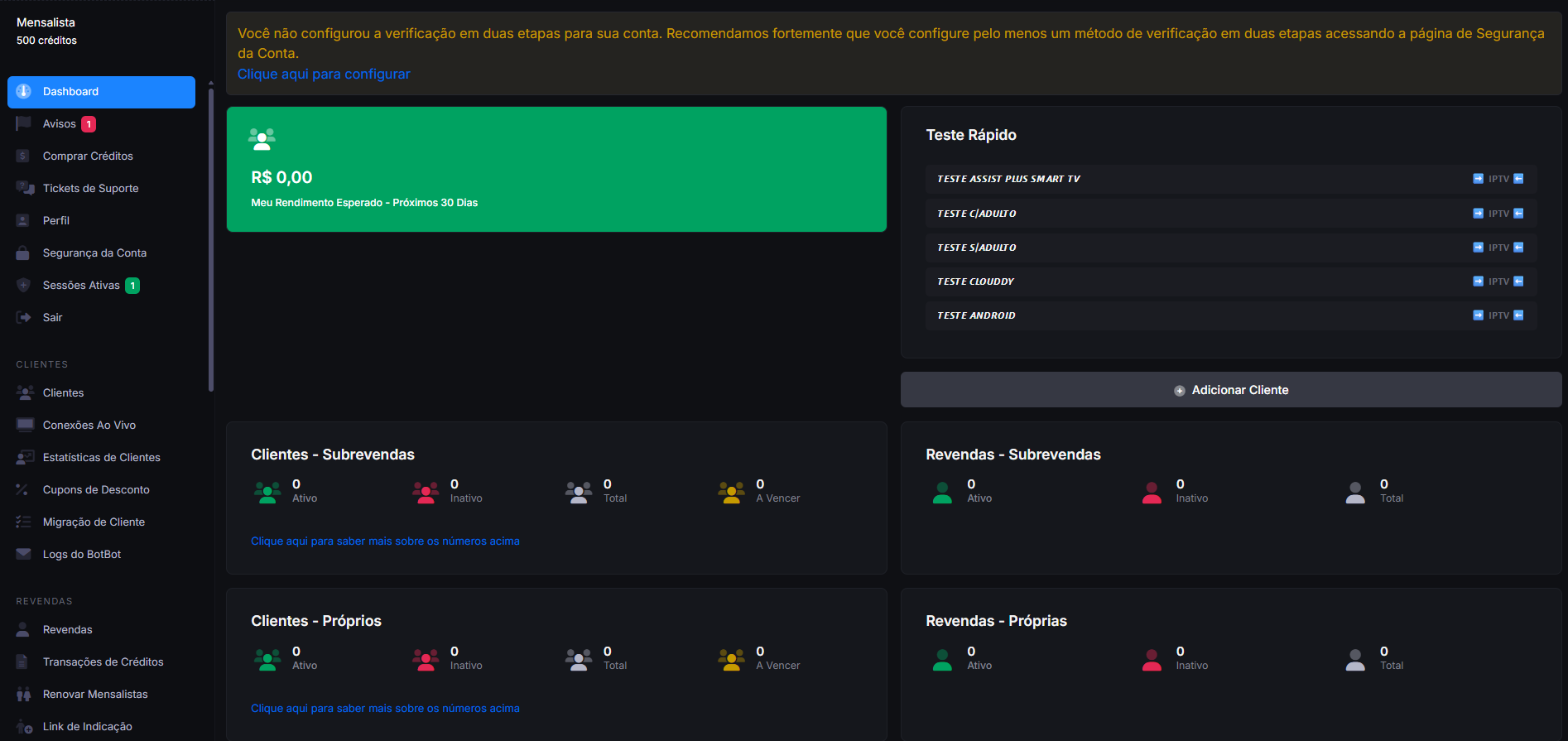Open Estatísticas de Clientes page

point(101,457)
